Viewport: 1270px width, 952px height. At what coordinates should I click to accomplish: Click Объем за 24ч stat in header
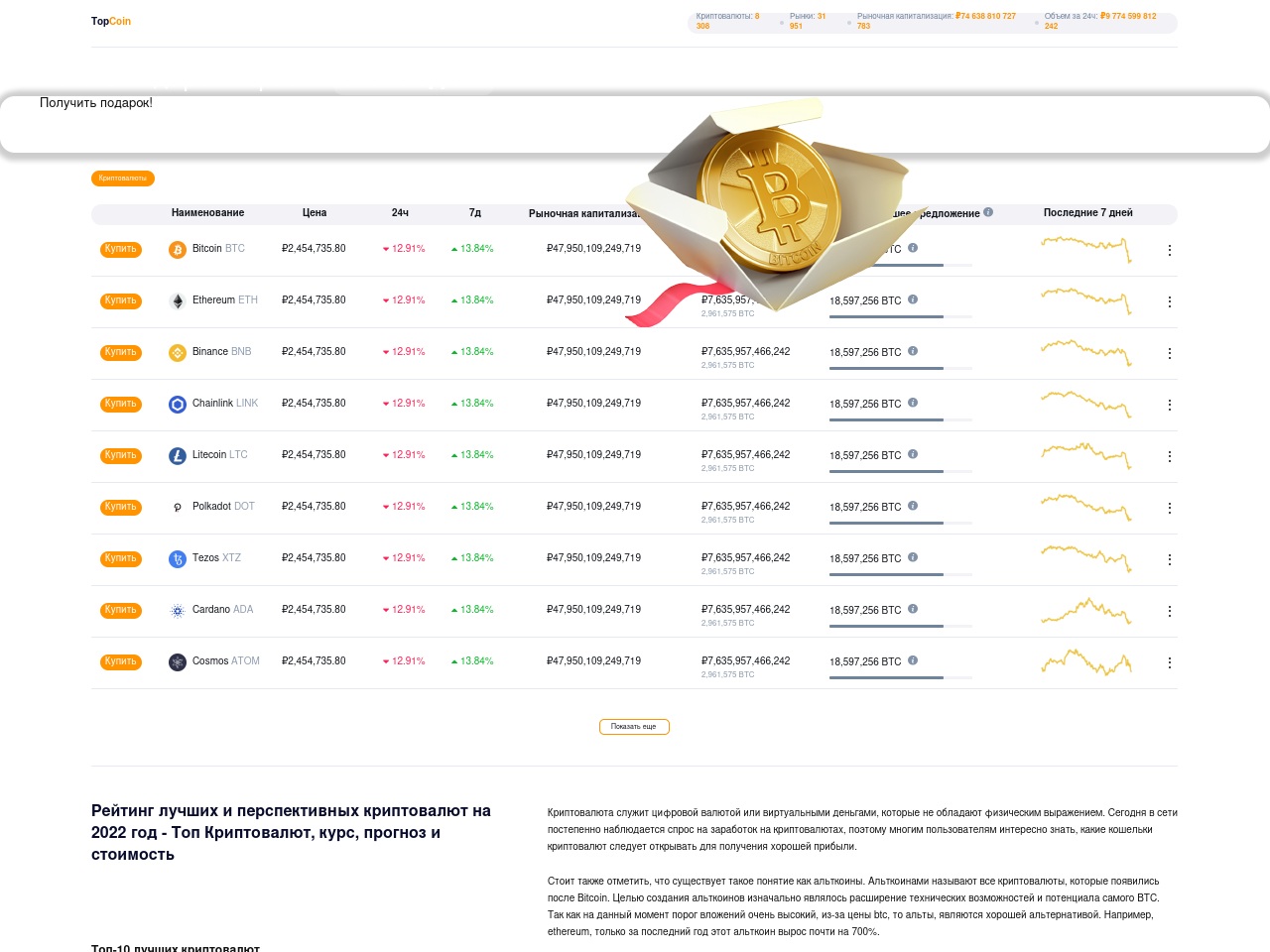point(1100,21)
